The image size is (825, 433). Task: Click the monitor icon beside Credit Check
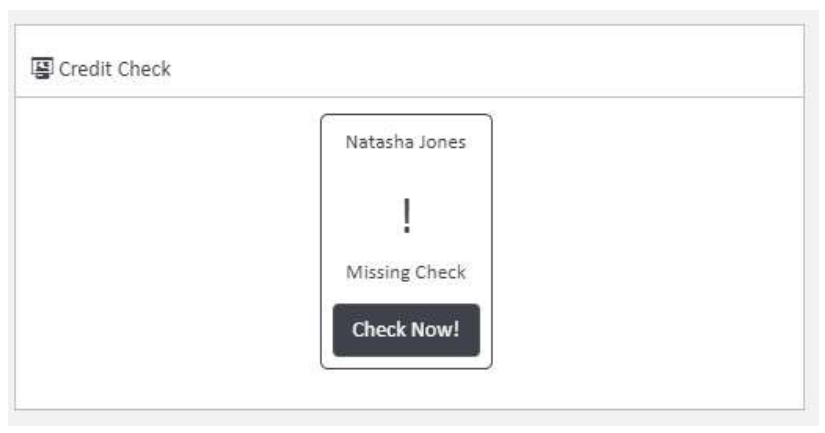[x=42, y=69]
